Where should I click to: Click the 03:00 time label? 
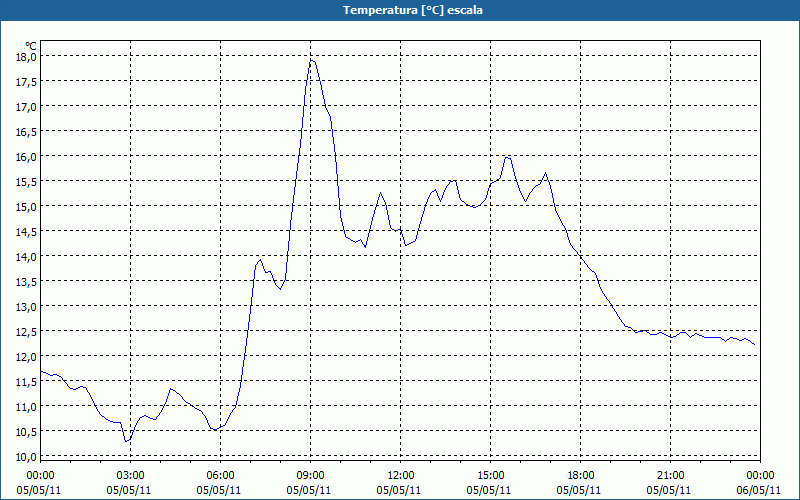(131, 476)
